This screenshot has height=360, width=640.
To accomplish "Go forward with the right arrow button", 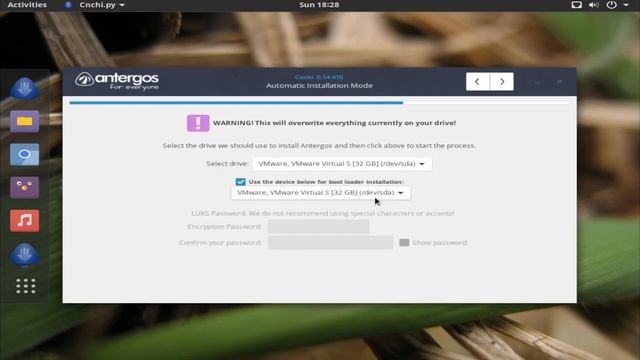I will (x=502, y=82).
